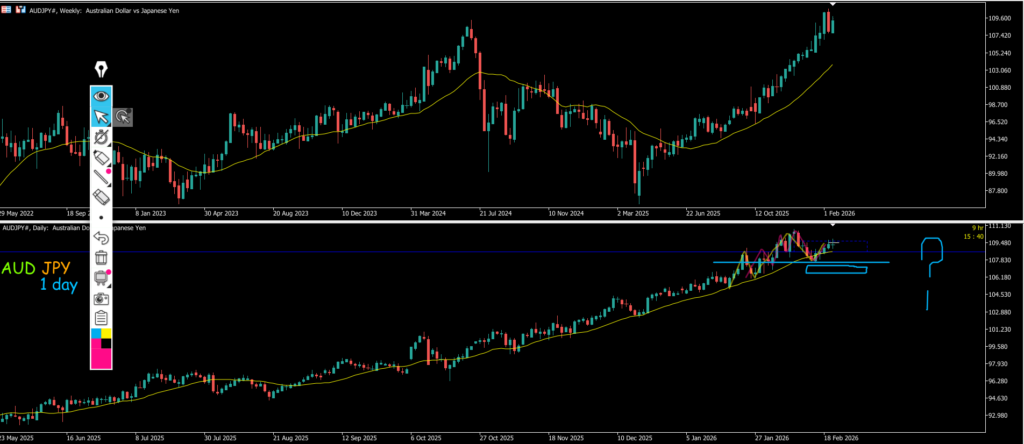Toggle ink visibility with the eye icon
1024x444 pixels.
click(101, 96)
